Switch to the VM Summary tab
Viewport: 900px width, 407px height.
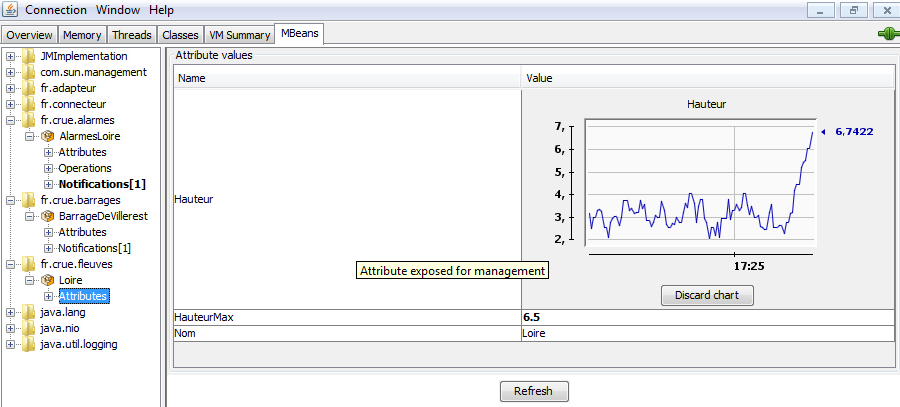[239, 35]
